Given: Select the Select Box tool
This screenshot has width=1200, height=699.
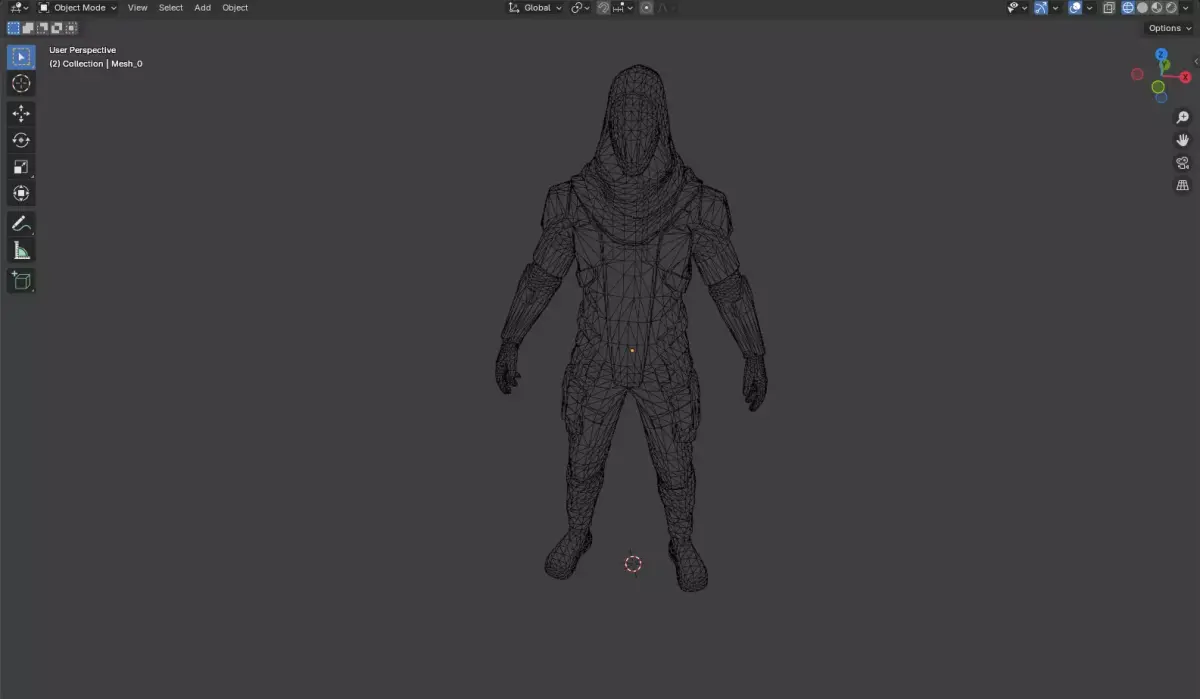Looking at the screenshot, I should point(21,57).
